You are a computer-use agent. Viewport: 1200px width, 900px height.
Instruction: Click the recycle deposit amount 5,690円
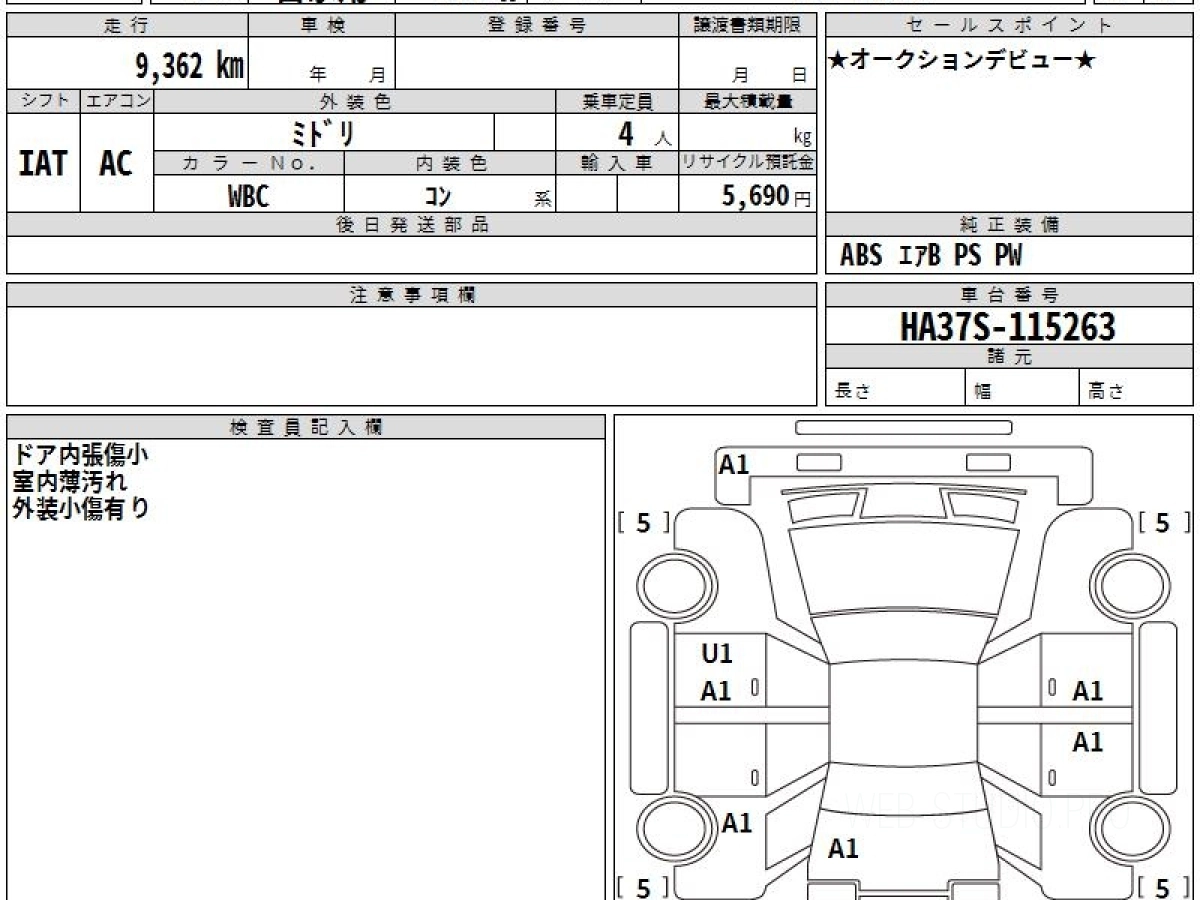click(x=766, y=196)
